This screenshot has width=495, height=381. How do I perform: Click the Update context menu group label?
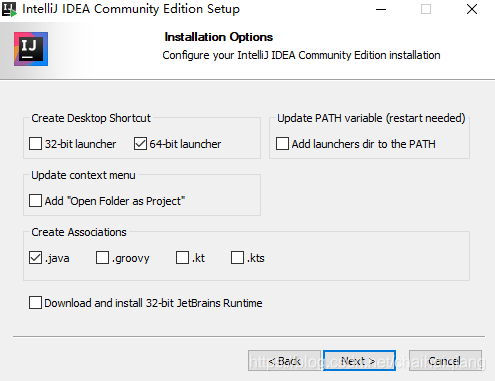pos(83,175)
